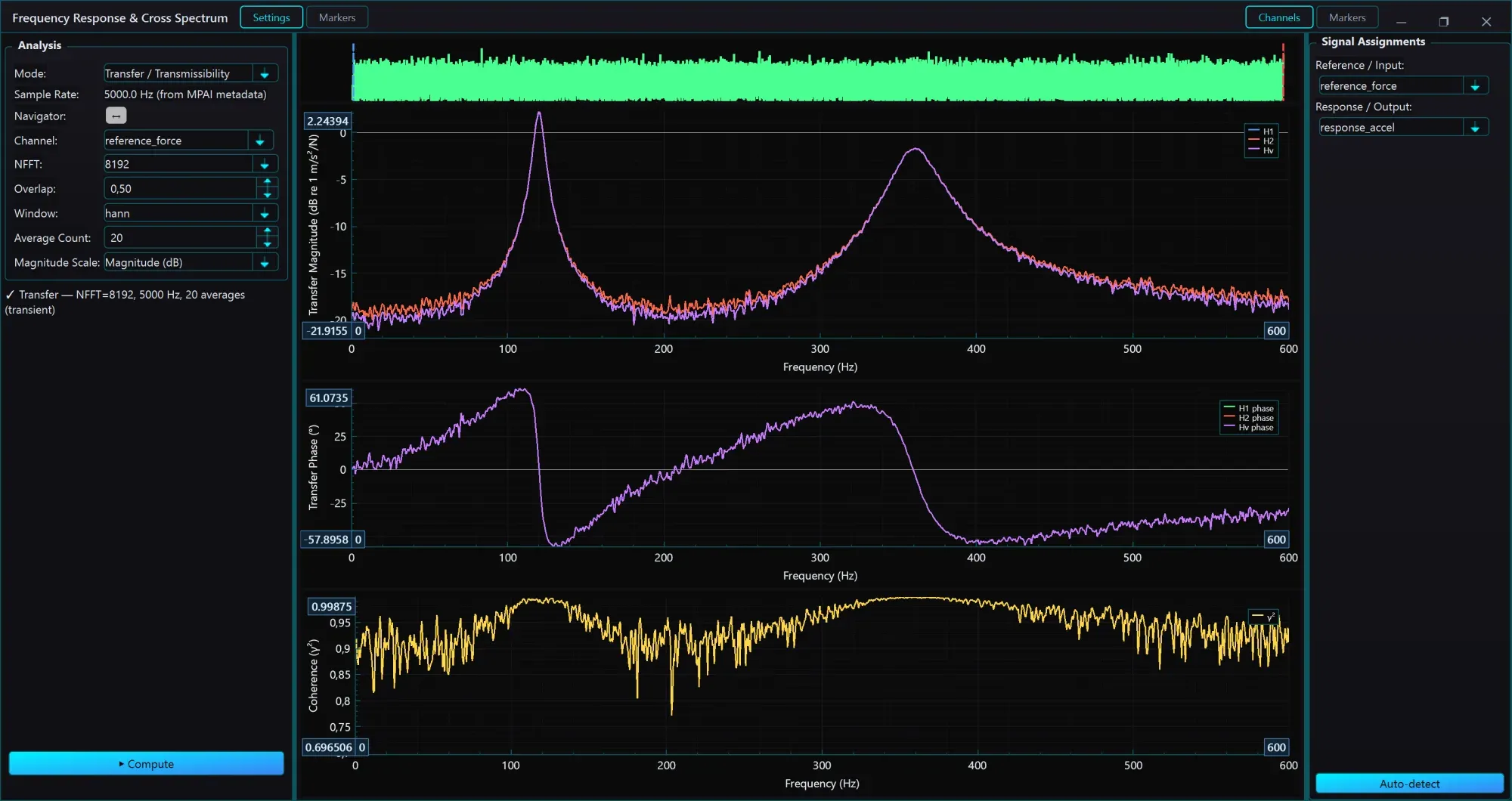Click the Navigator toggle icon
This screenshot has height=801, width=1512.
click(116, 116)
